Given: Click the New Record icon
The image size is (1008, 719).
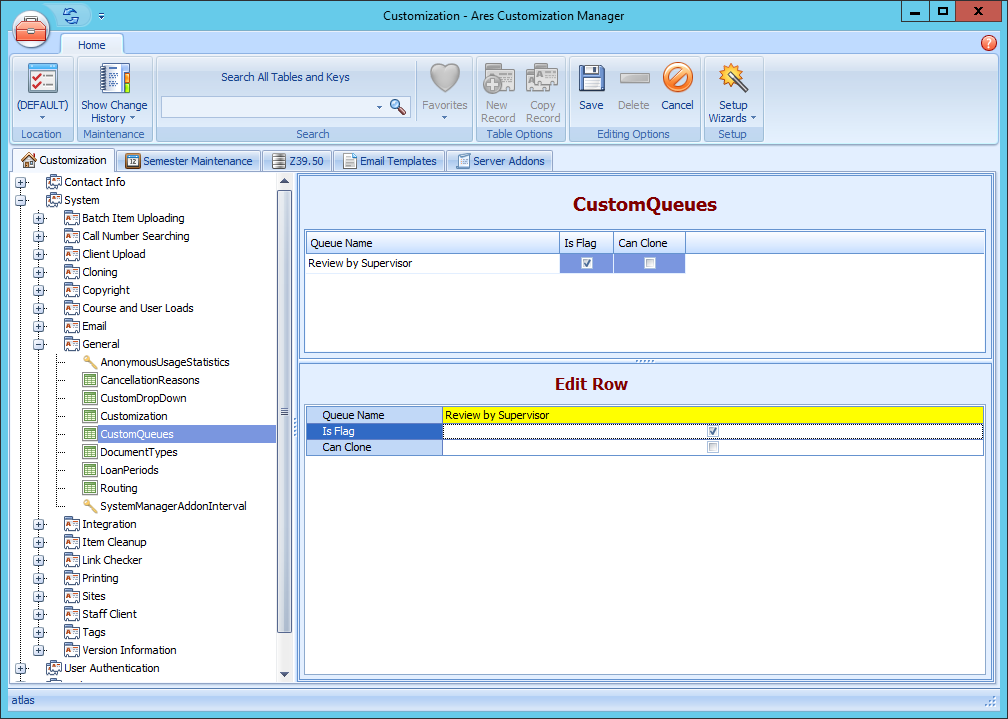Looking at the screenshot, I should pyautogui.click(x=498, y=88).
